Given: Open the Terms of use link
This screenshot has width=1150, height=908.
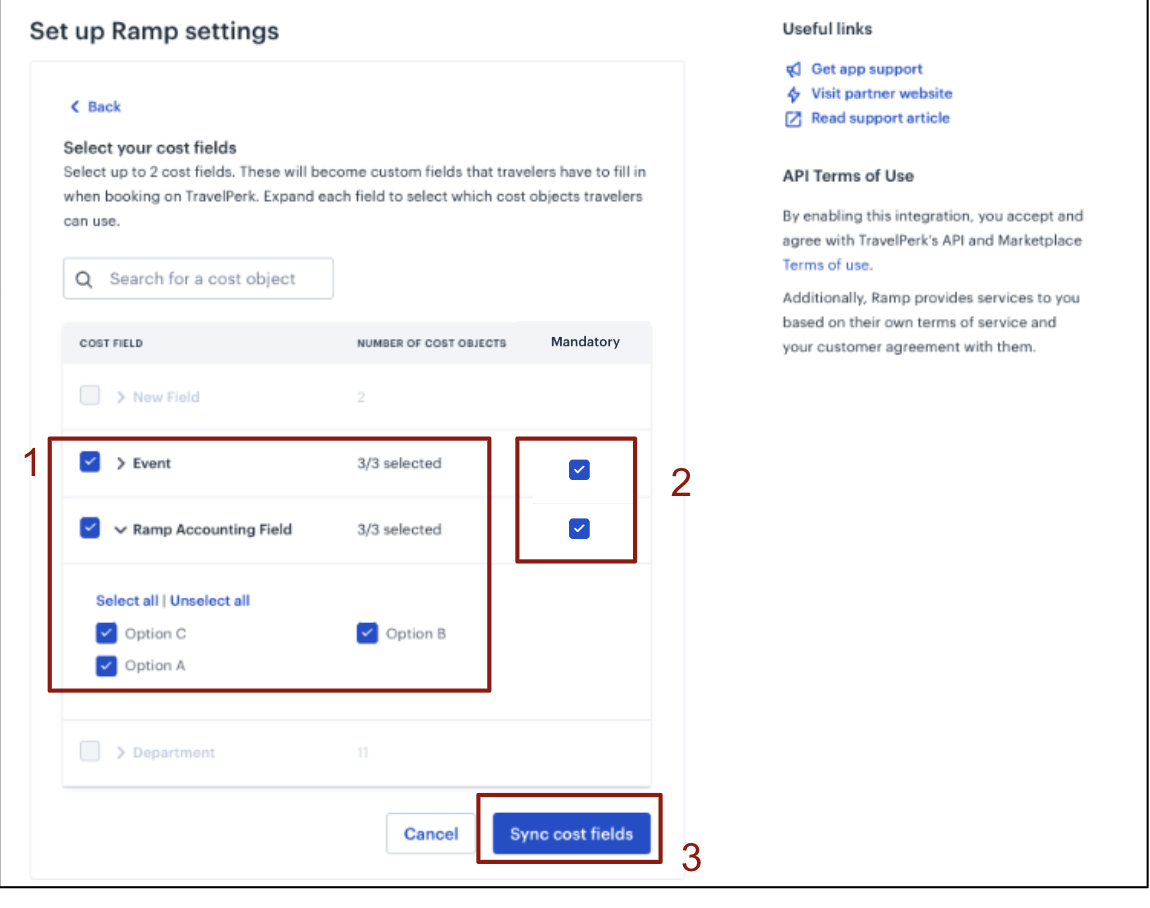Looking at the screenshot, I should click(826, 265).
